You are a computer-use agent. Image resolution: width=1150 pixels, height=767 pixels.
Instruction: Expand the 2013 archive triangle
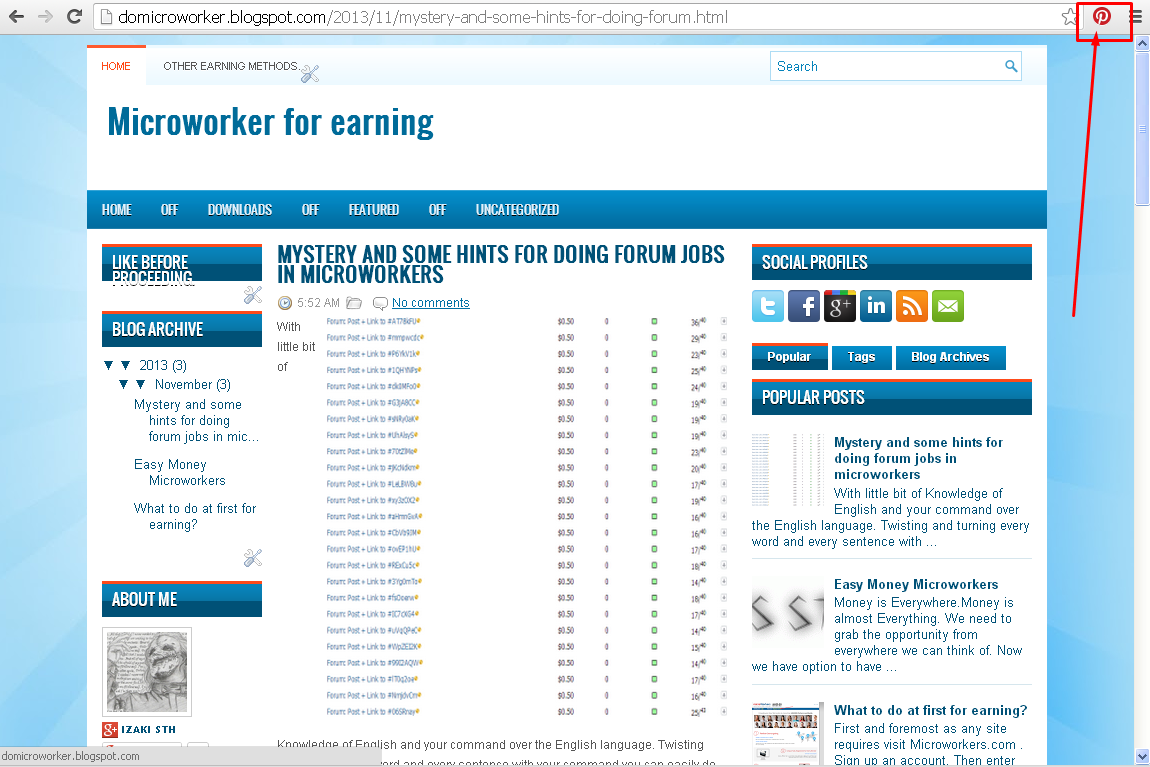coord(125,365)
